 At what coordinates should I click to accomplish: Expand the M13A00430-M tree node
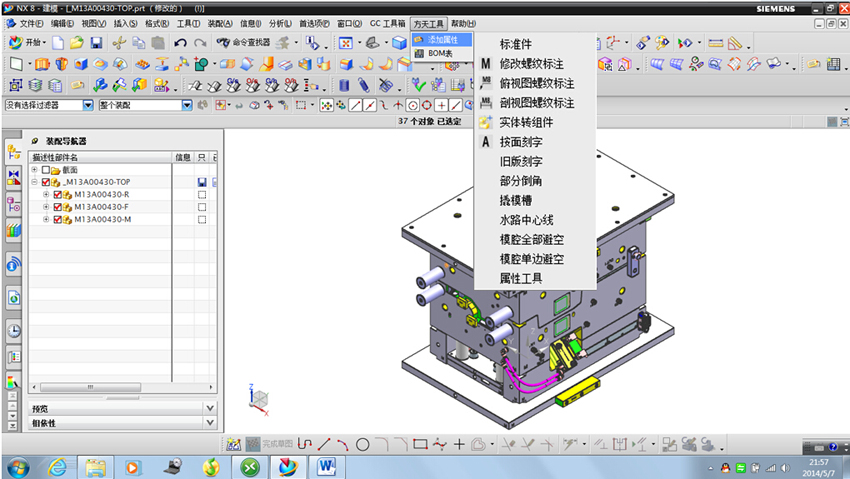[46, 219]
